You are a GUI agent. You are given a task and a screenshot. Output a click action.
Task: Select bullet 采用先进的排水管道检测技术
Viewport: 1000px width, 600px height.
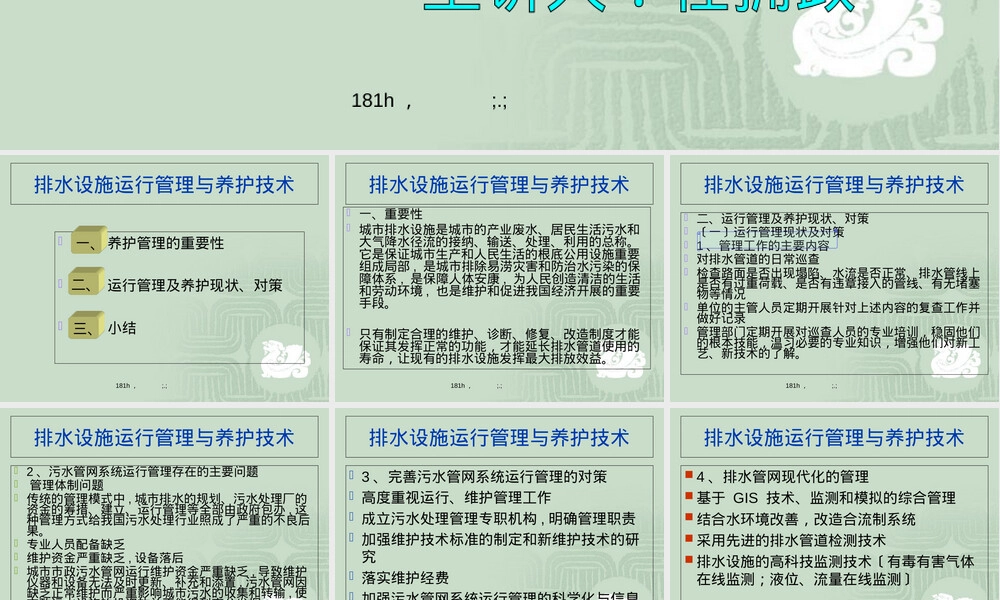[x=791, y=541]
